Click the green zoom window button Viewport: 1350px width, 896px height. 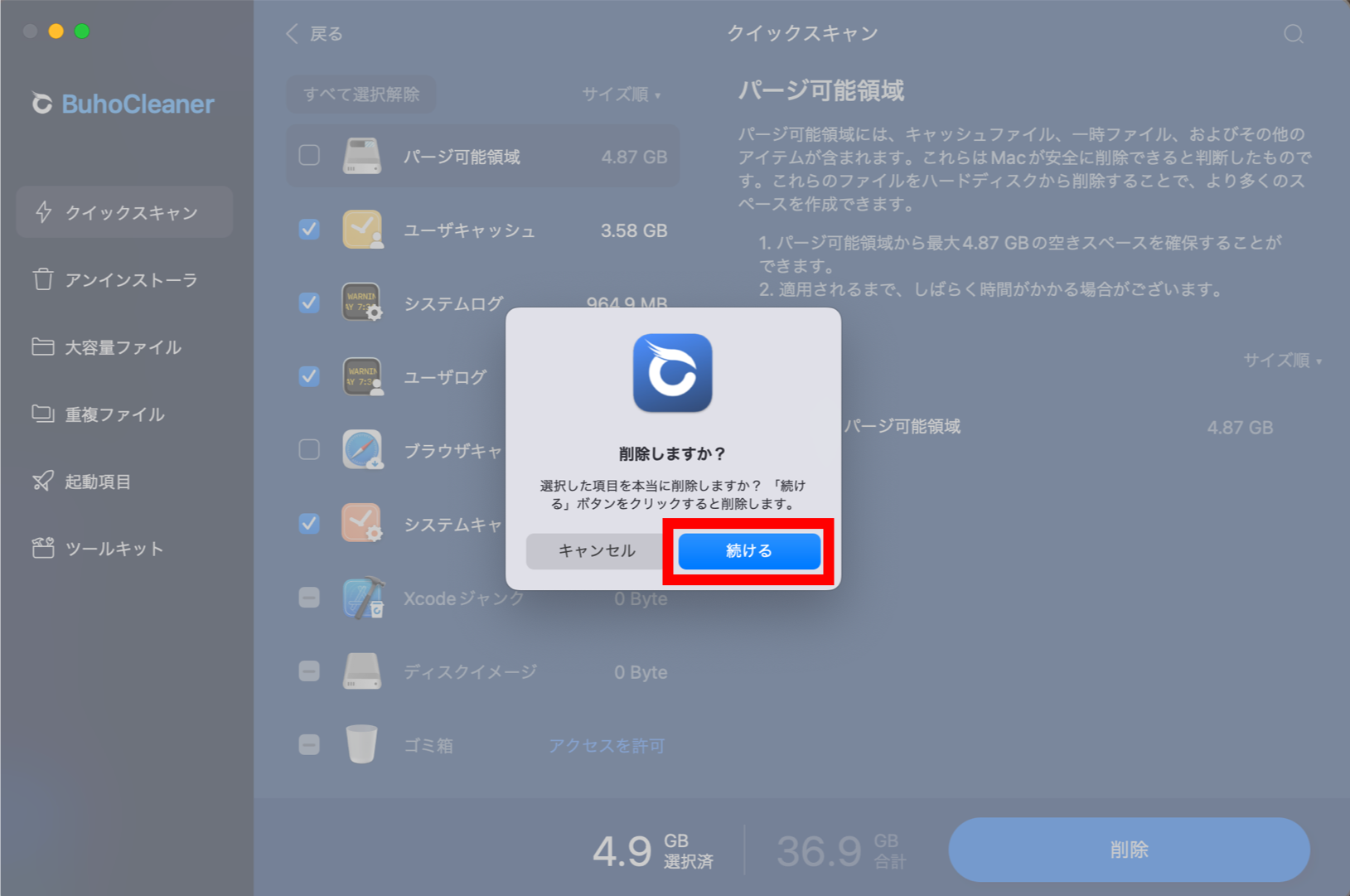coord(82,31)
